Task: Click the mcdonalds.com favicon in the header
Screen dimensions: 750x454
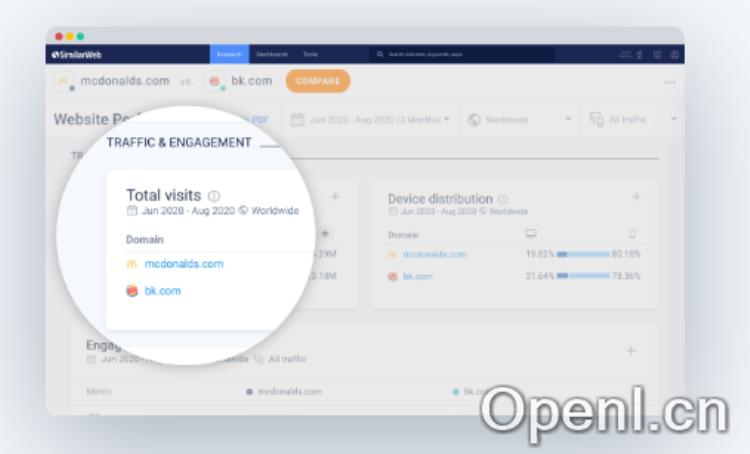Action: pos(64,81)
